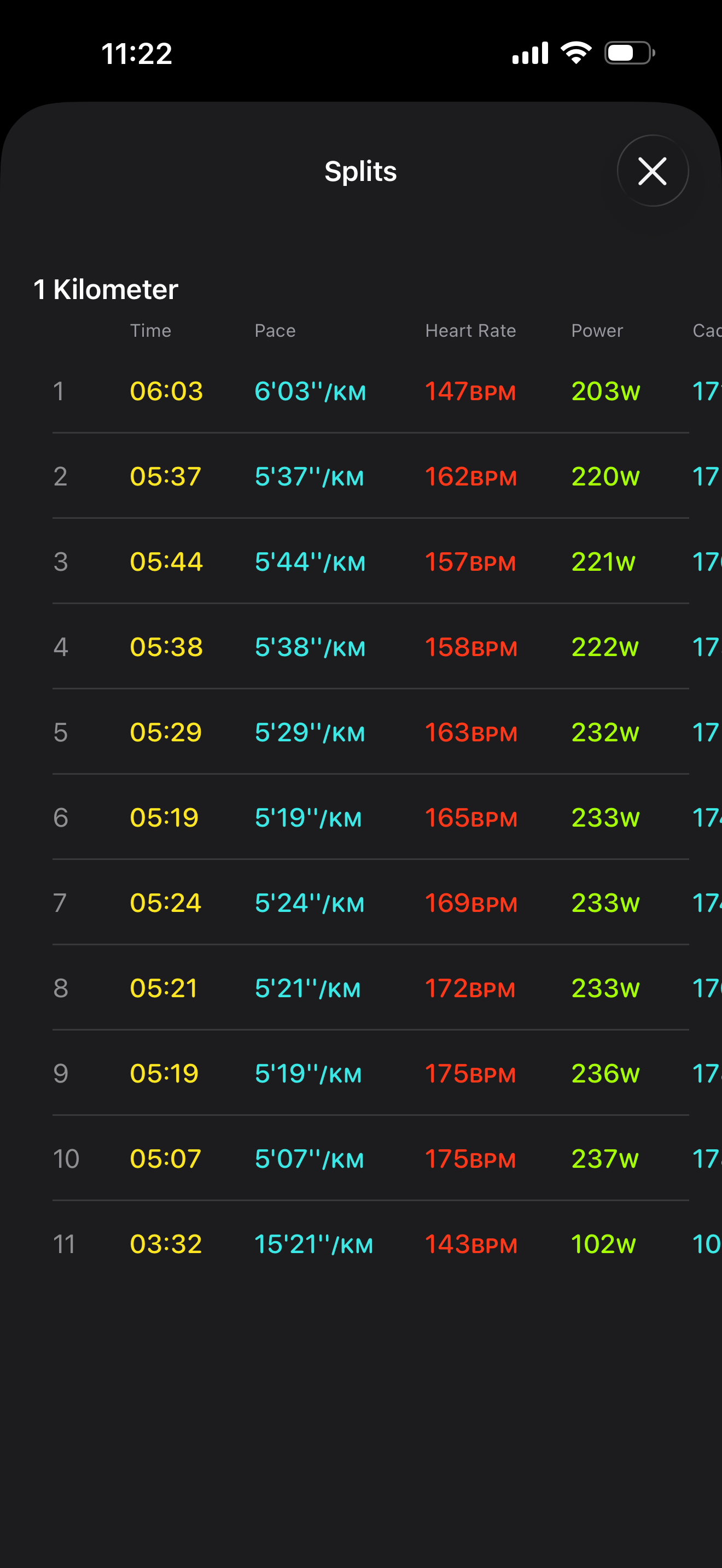The image size is (722, 1568).
Task: Tap split 4 power 222W
Action: click(605, 646)
